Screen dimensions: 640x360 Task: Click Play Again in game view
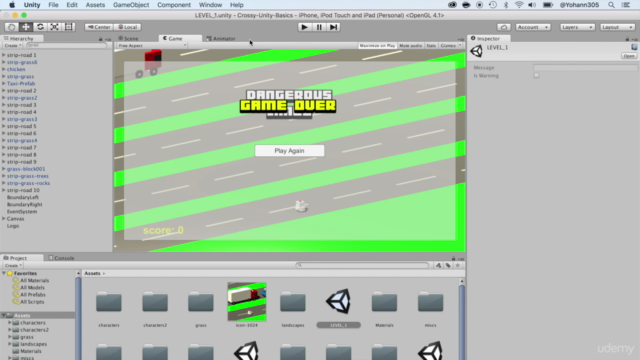[289, 151]
